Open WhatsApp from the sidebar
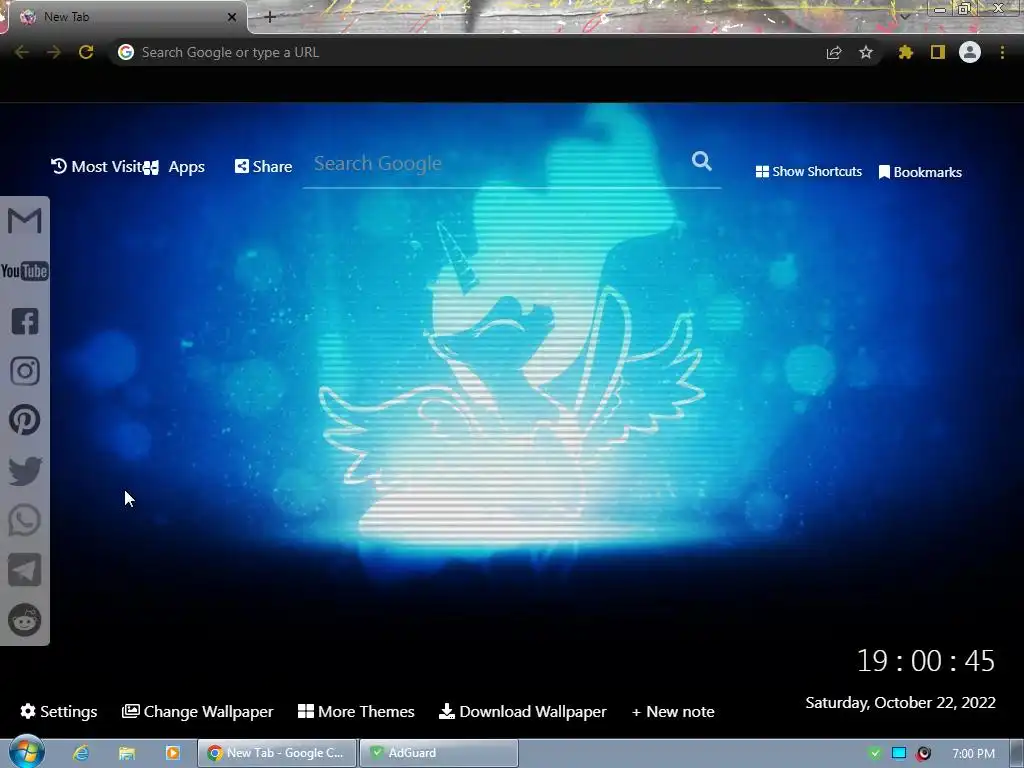The height and width of the screenshot is (768, 1024). [25, 520]
